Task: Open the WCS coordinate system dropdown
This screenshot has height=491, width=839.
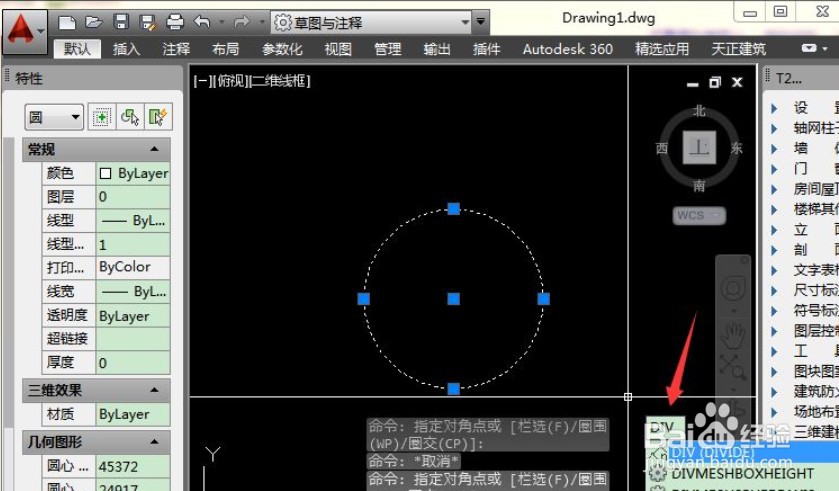Action: coord(699,216)
